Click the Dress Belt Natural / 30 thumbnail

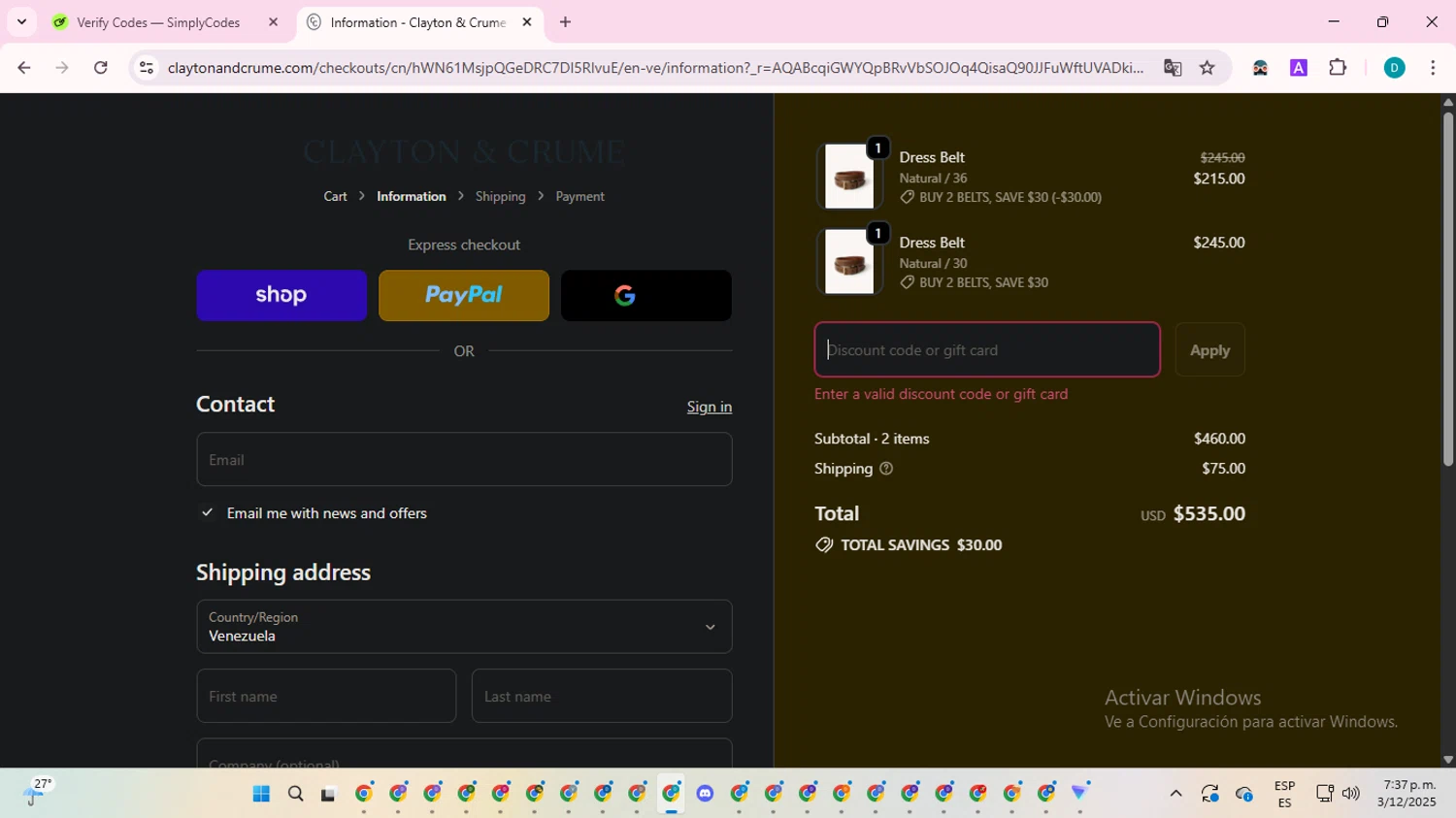coord(849,262)
